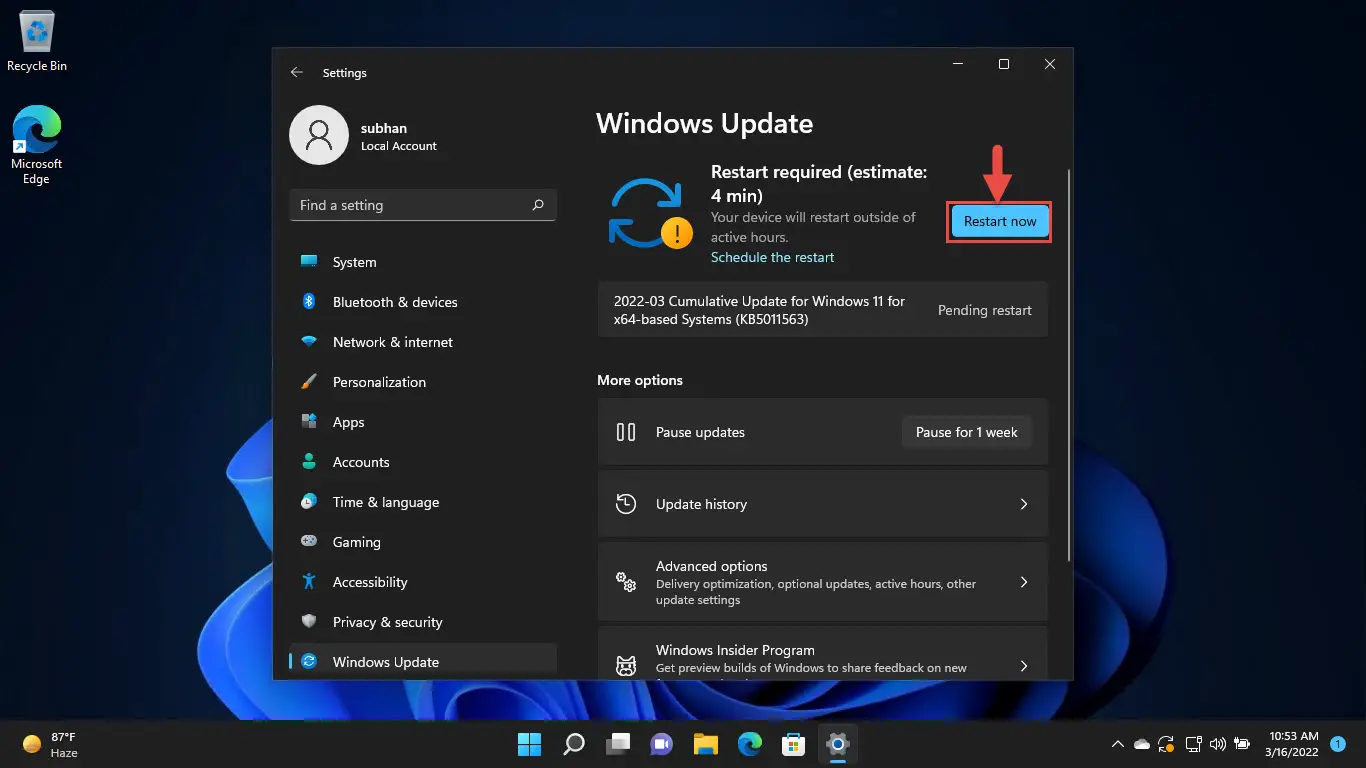Open the subhan user profile avatar

pyautogui.click(x=318, y=135)
